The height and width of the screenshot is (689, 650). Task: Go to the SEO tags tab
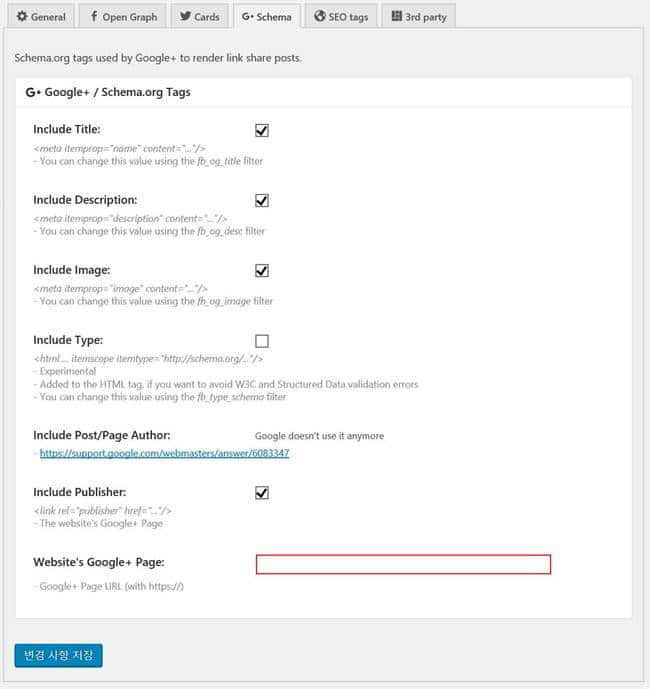click(x=341, y=16)
